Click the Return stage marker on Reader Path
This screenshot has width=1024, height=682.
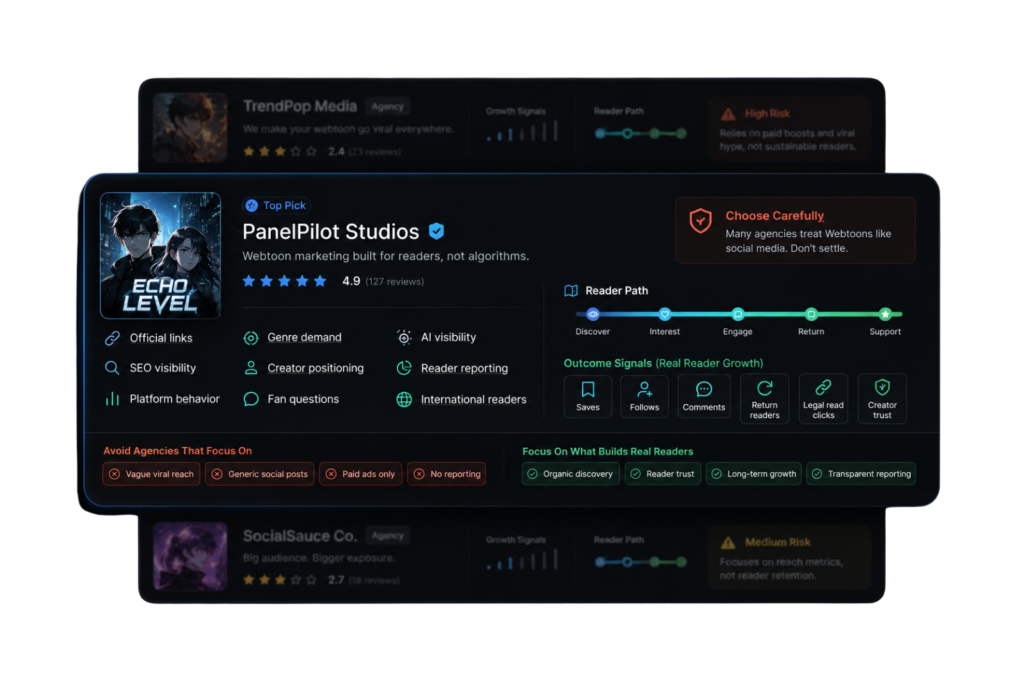click(x=810, y=314)
